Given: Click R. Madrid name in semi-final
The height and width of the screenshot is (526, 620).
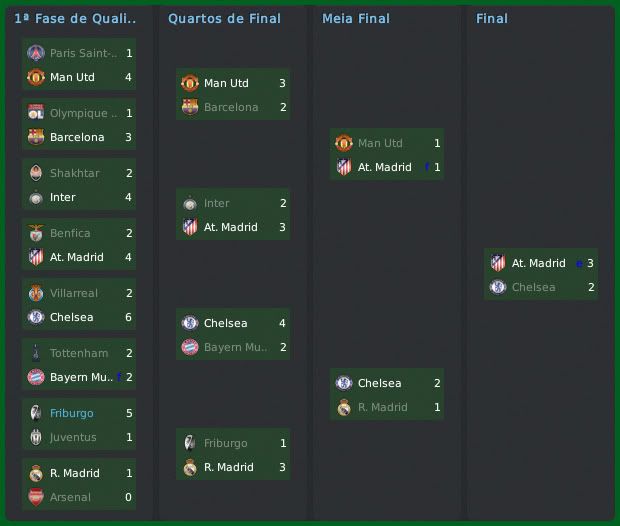Looking at the screenshot, I should point(383,407).
